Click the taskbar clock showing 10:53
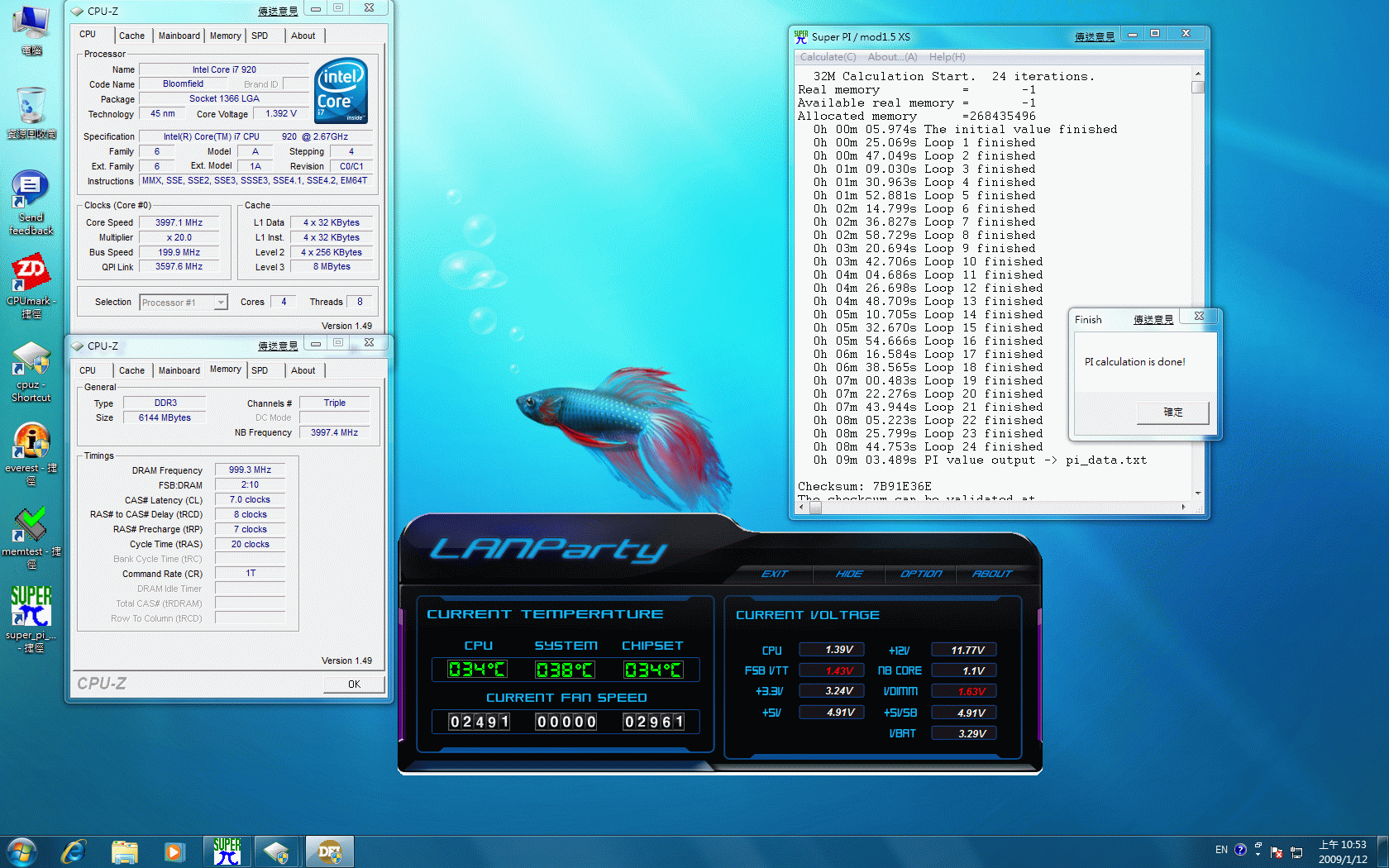The height and width of the screenshot is (868, 1389). (x=1343, y=851)
